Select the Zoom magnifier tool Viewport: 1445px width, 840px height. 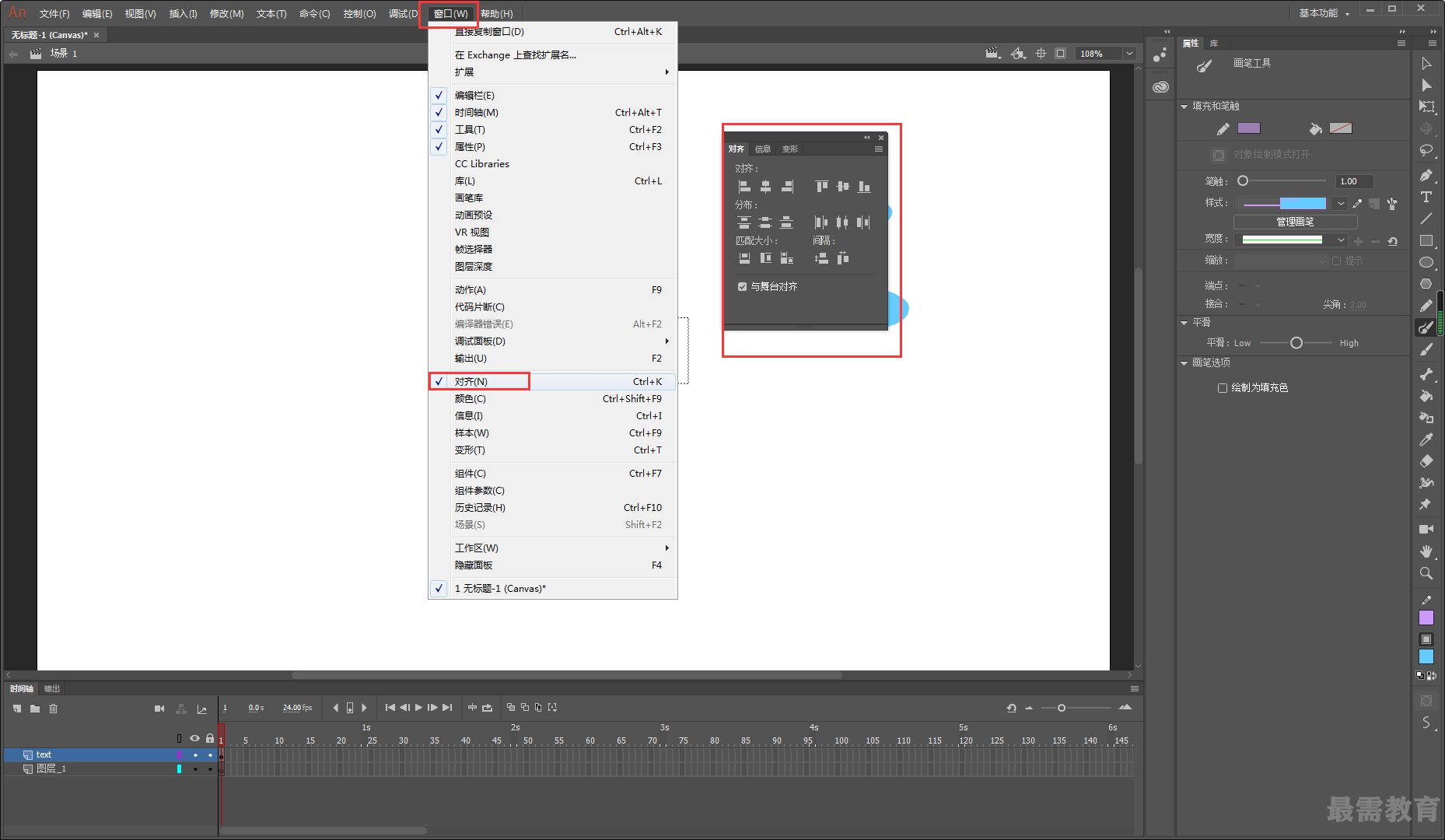tap(1426, 573)
